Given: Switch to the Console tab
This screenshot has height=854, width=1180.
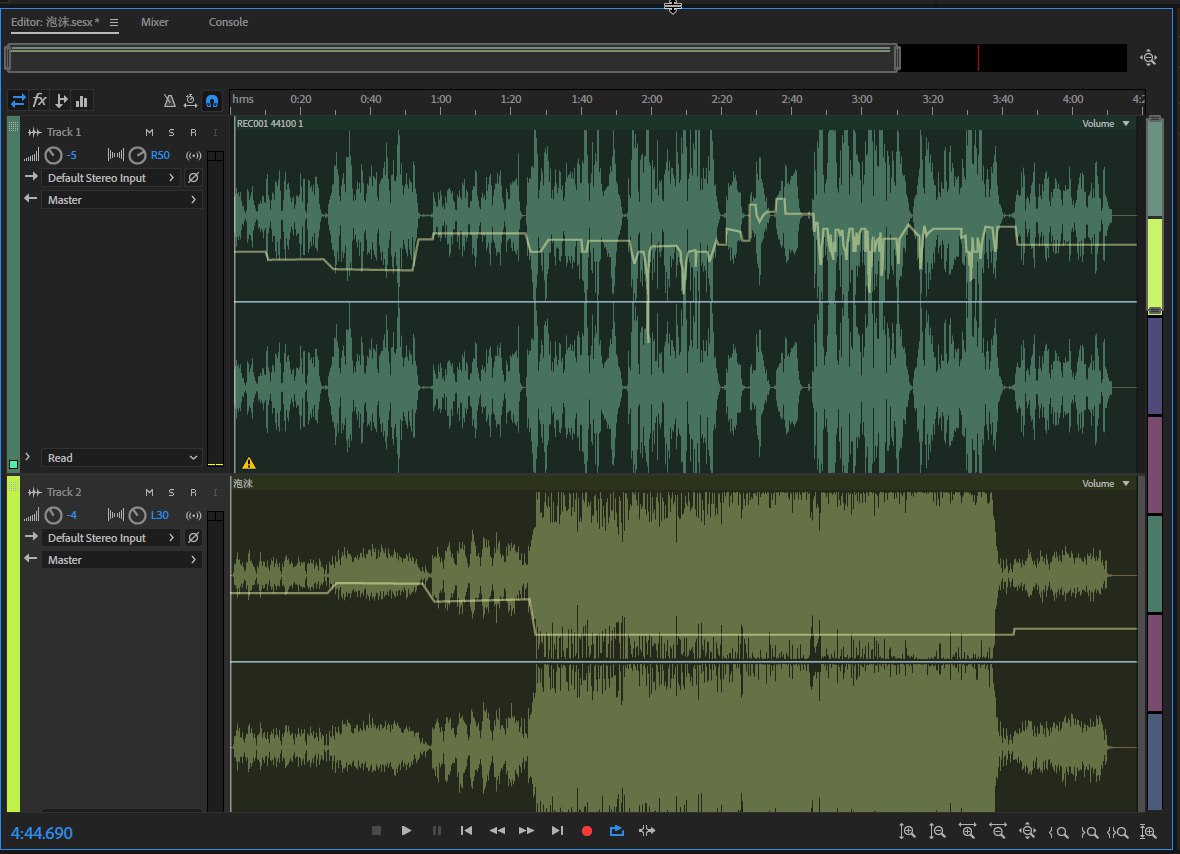Looking at the screenshot, I should (x=228, y=22).
